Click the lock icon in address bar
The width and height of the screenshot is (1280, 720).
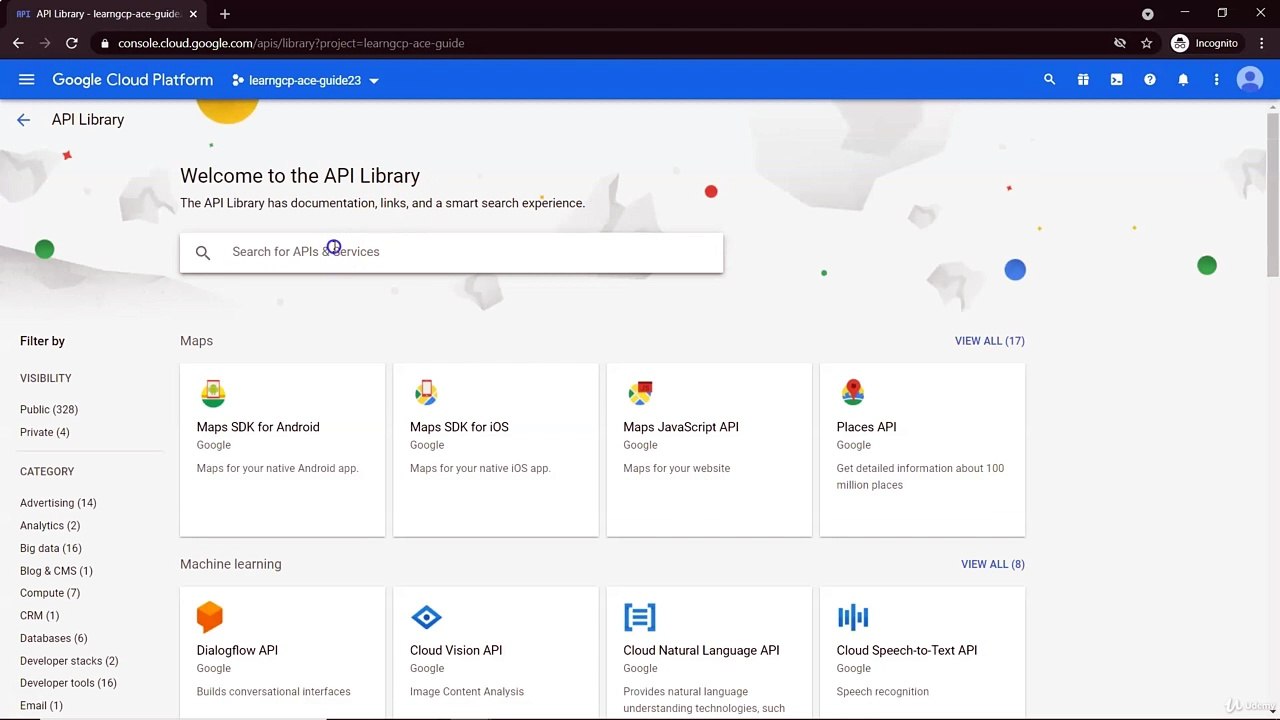[x=105, y=43]
